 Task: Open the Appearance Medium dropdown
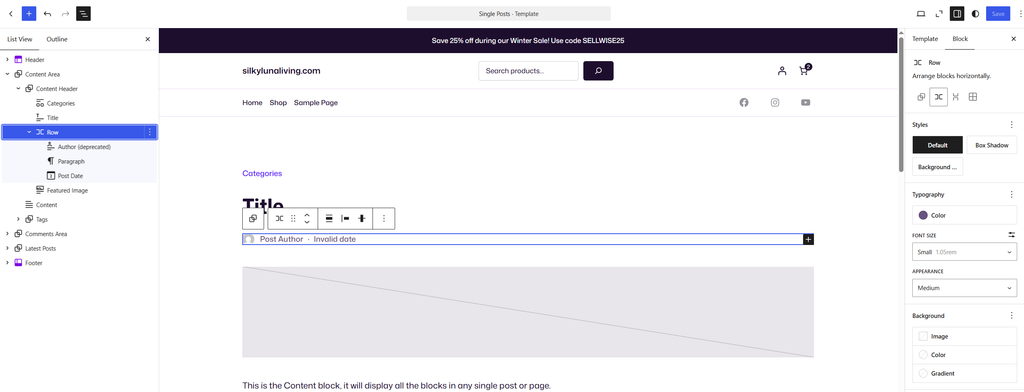click(965, 288)
